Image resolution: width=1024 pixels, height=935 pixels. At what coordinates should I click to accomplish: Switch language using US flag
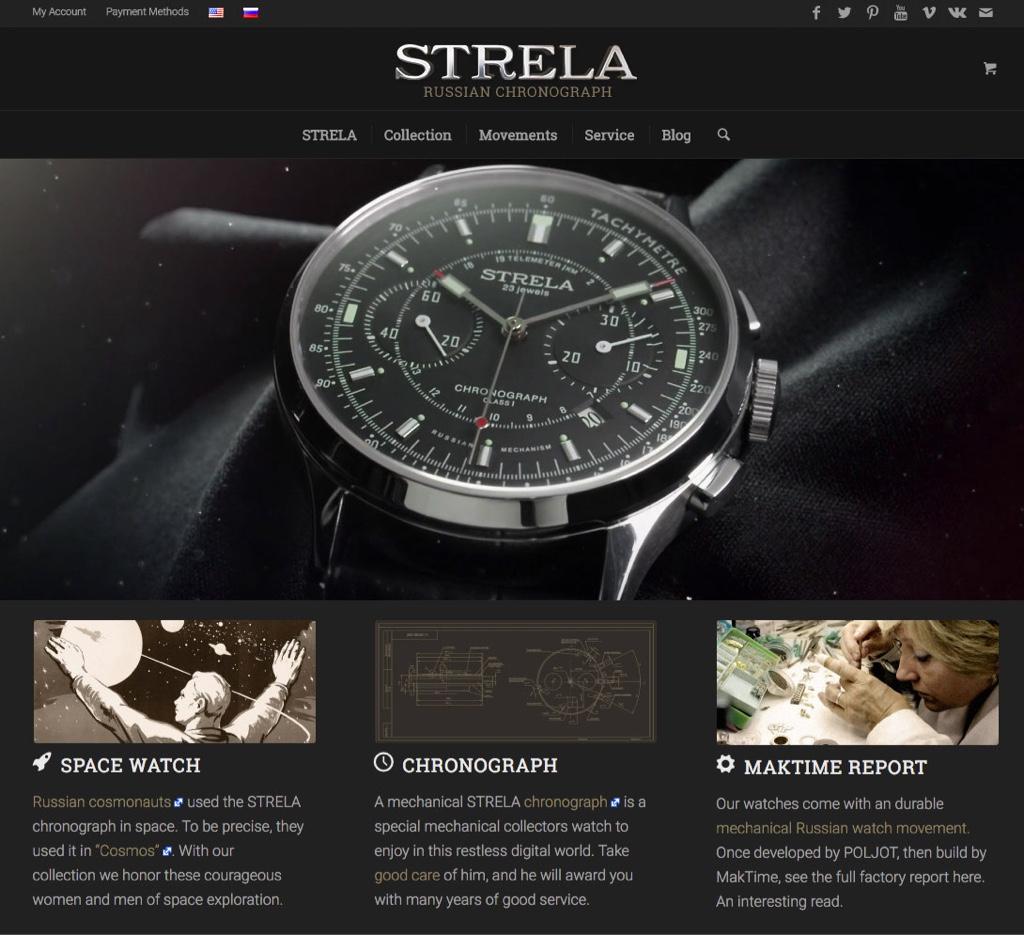pyautogui.click(x=216, y=12)
